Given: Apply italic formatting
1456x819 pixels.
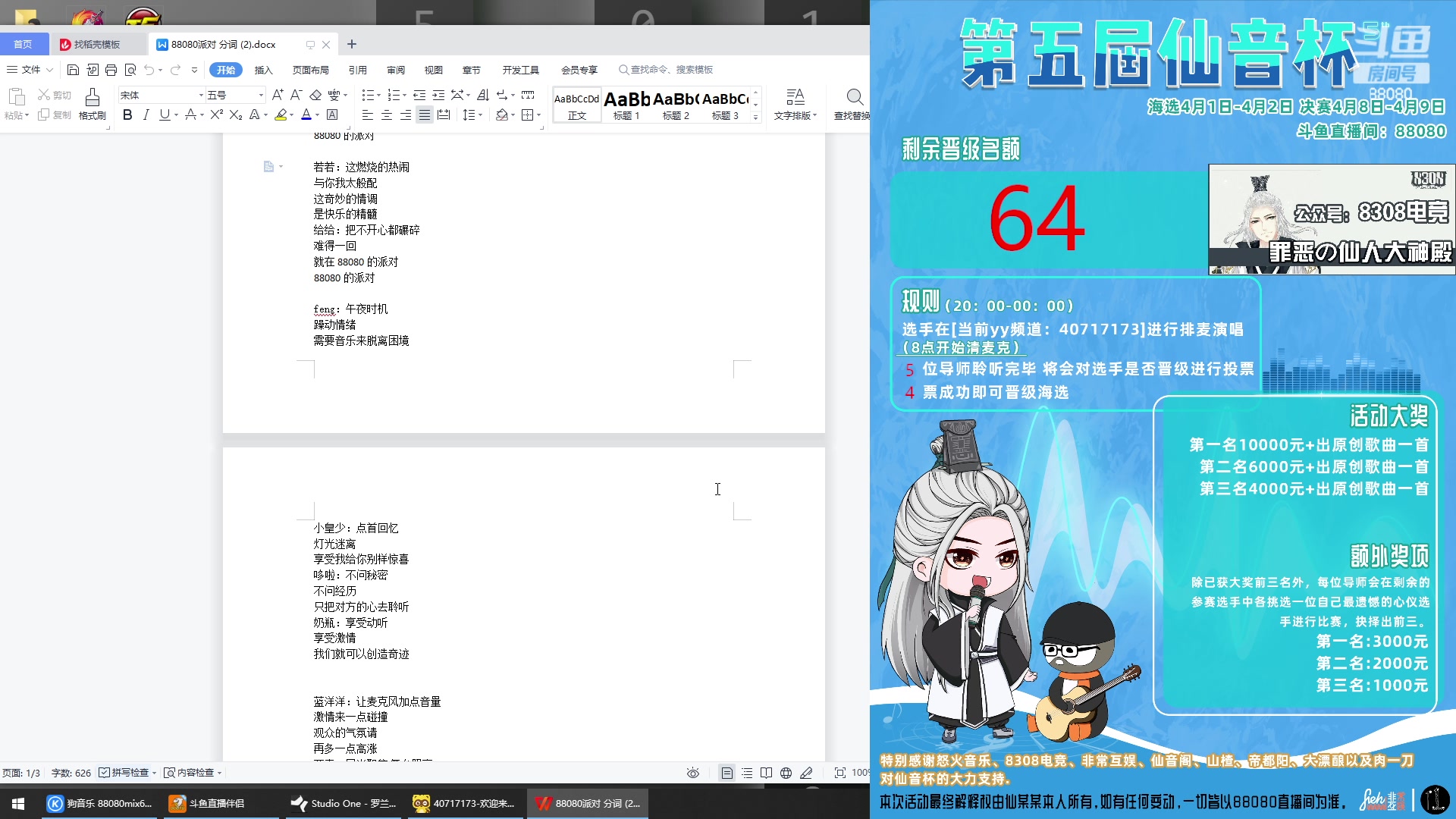Looking at the screenshot, I should [146, 115].
